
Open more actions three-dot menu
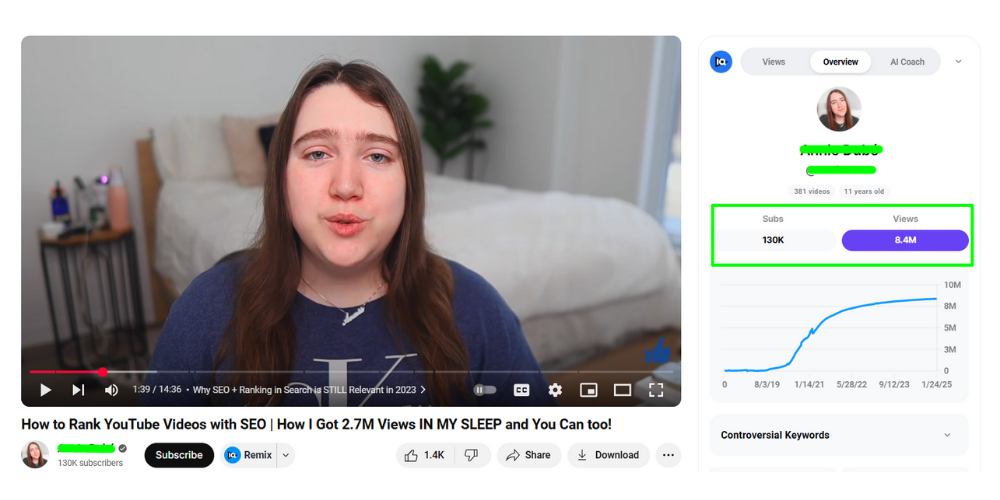point(668,455)
